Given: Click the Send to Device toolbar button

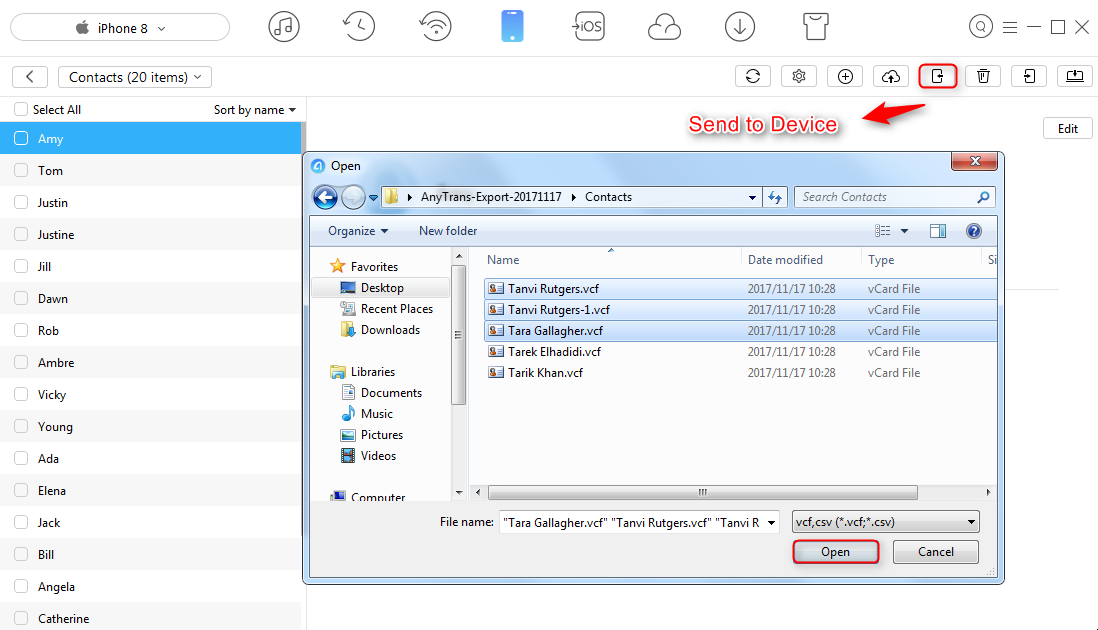Looking at the screenshot, I should 938,76.
